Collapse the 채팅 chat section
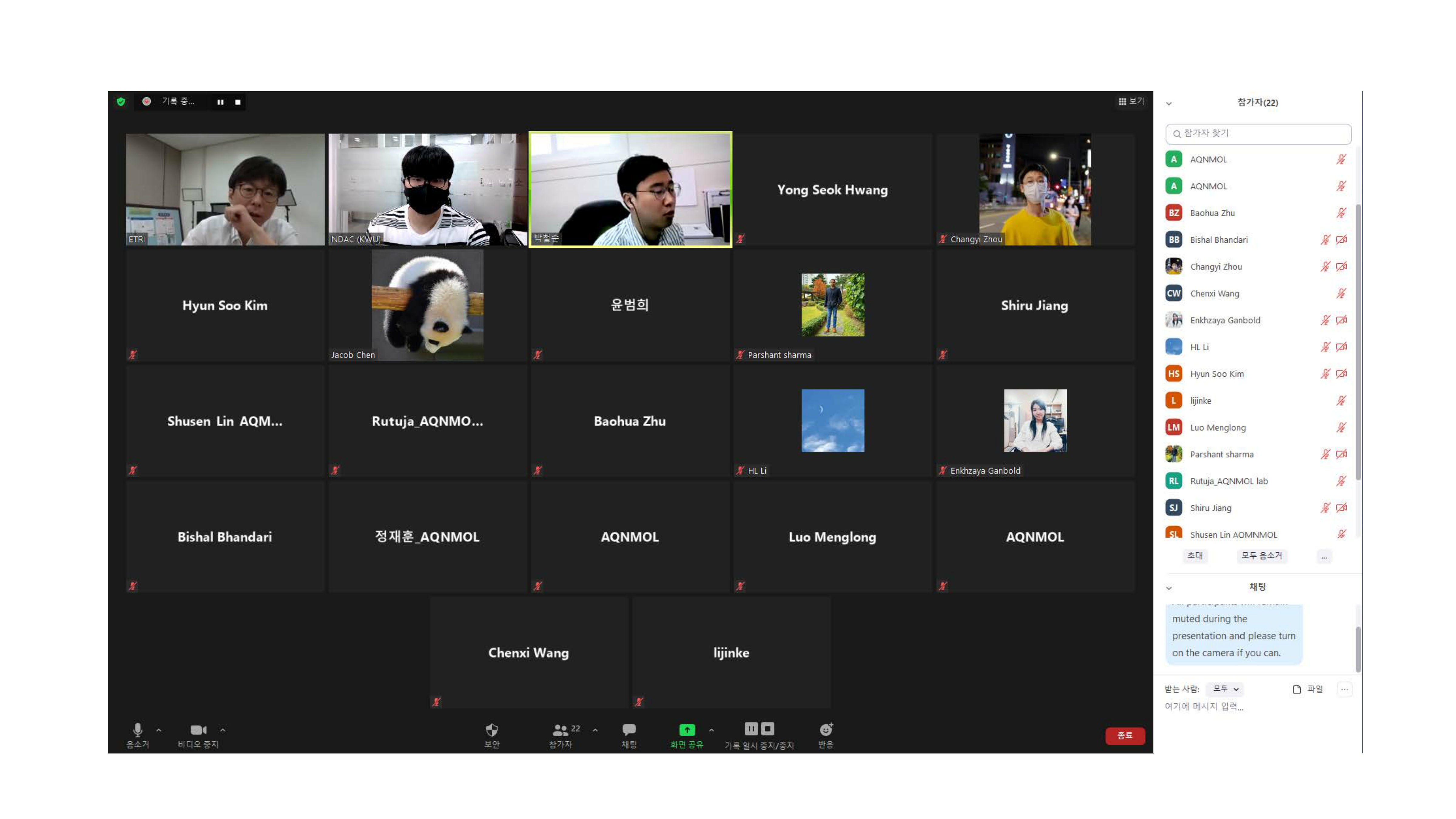The width and height of the screenshot is (1456, 819). (x=1169, y=588)
